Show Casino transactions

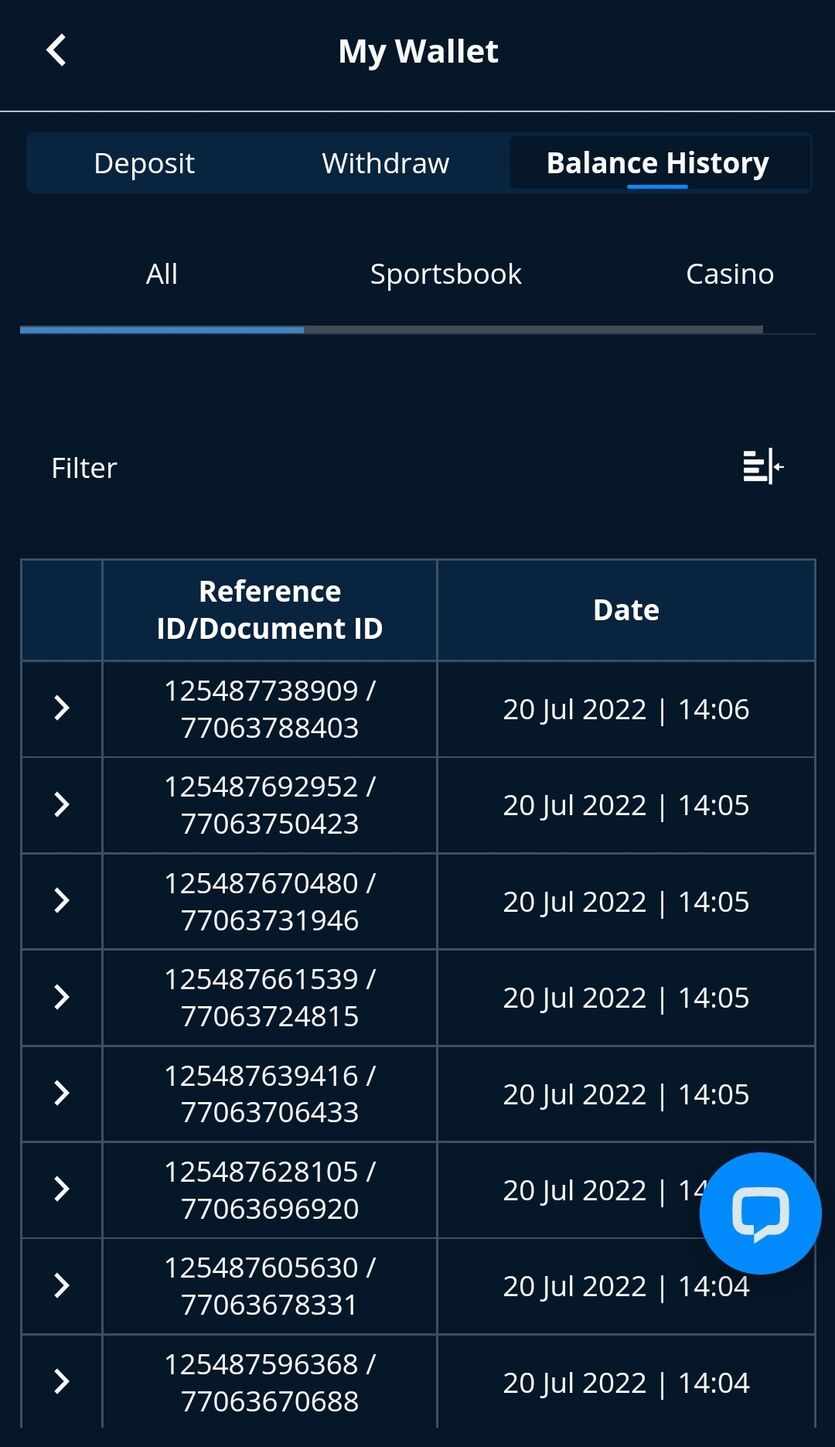(x=730, y=274)
